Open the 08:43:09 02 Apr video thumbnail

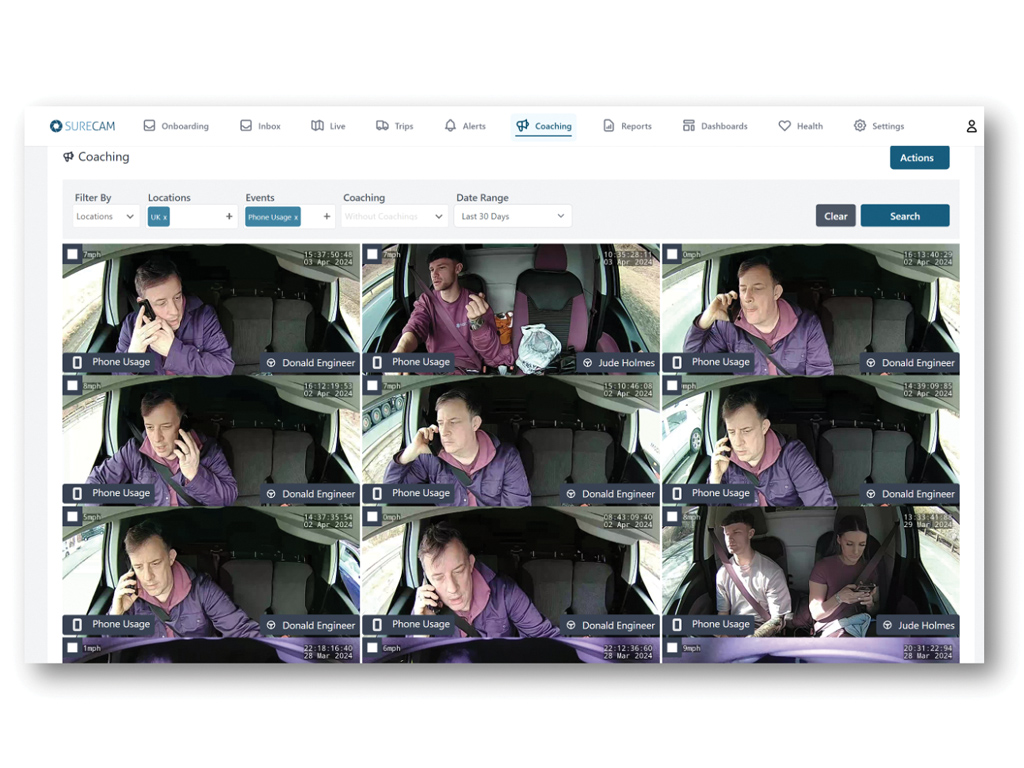pos(511,571)
